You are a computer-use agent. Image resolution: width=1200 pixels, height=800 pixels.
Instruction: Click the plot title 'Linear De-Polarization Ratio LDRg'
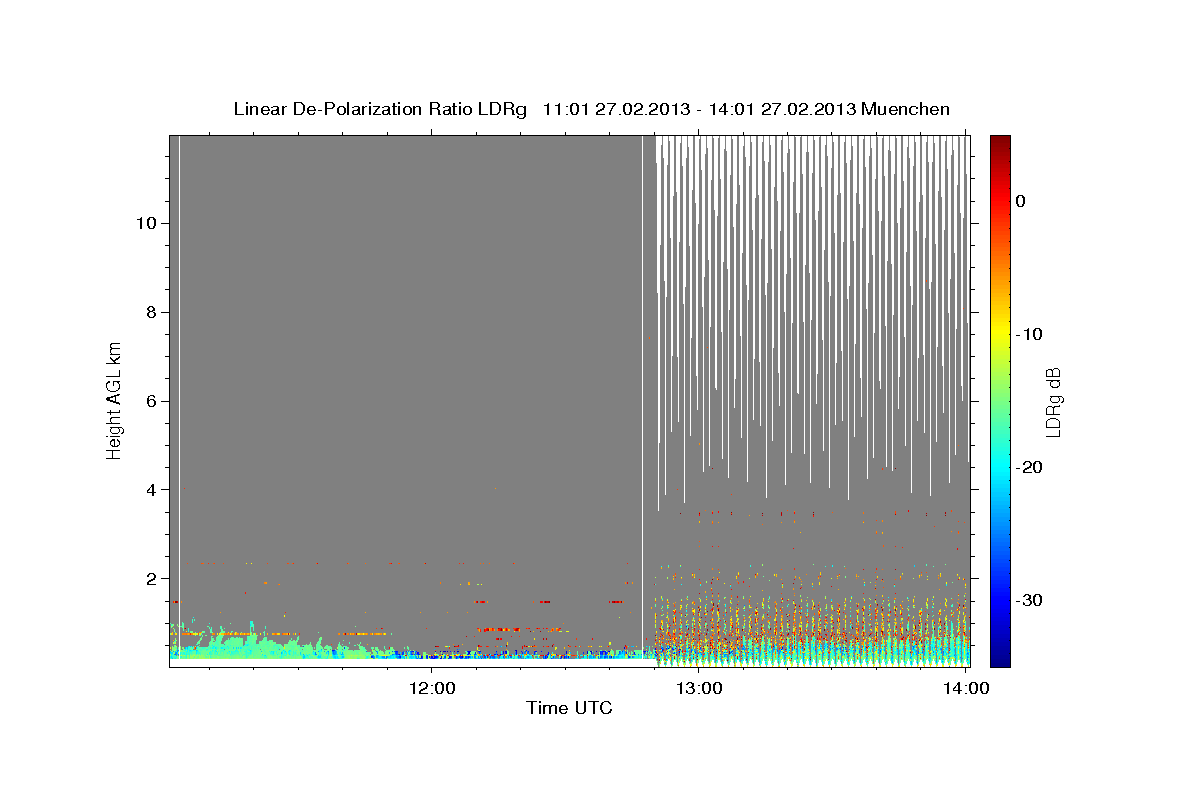point(380,109)
